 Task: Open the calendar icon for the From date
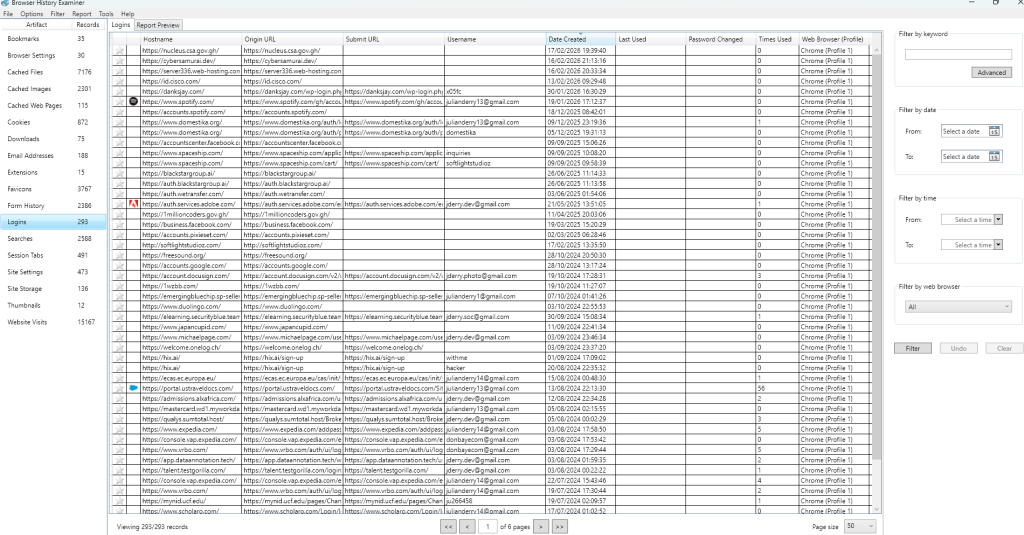click(994, 131)
